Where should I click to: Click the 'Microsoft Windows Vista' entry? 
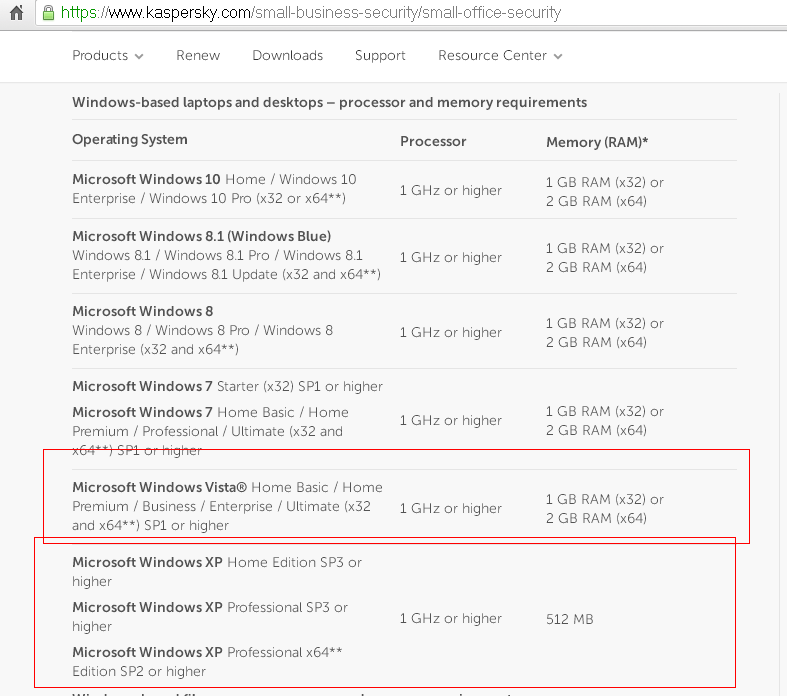pyautogui.click(x=227, y=506)
